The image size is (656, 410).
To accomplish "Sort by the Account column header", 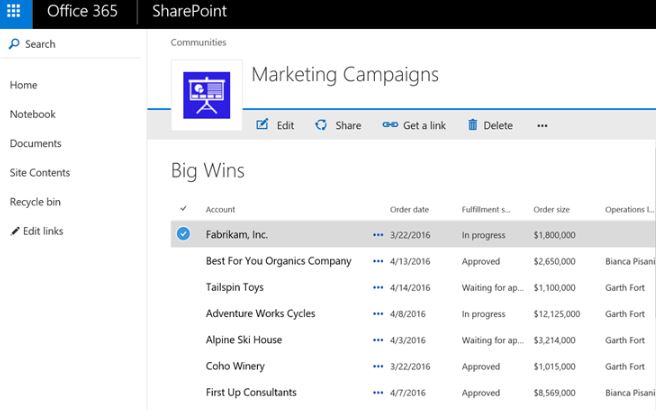I will click(x=220, y=210).
